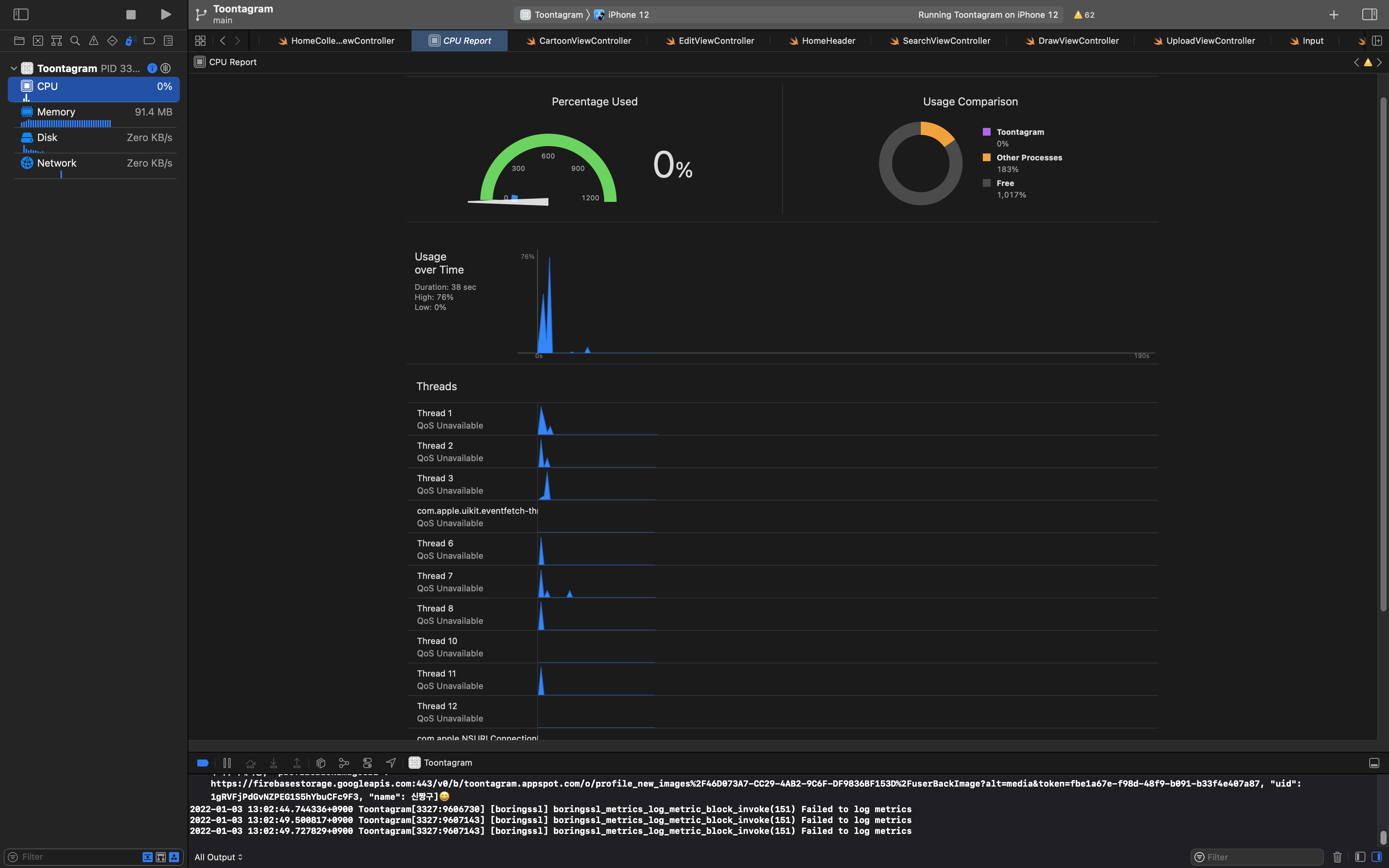Toggle the breakpoints activation button
This screenshot has width=1389, height=868.
click(203, 763)
